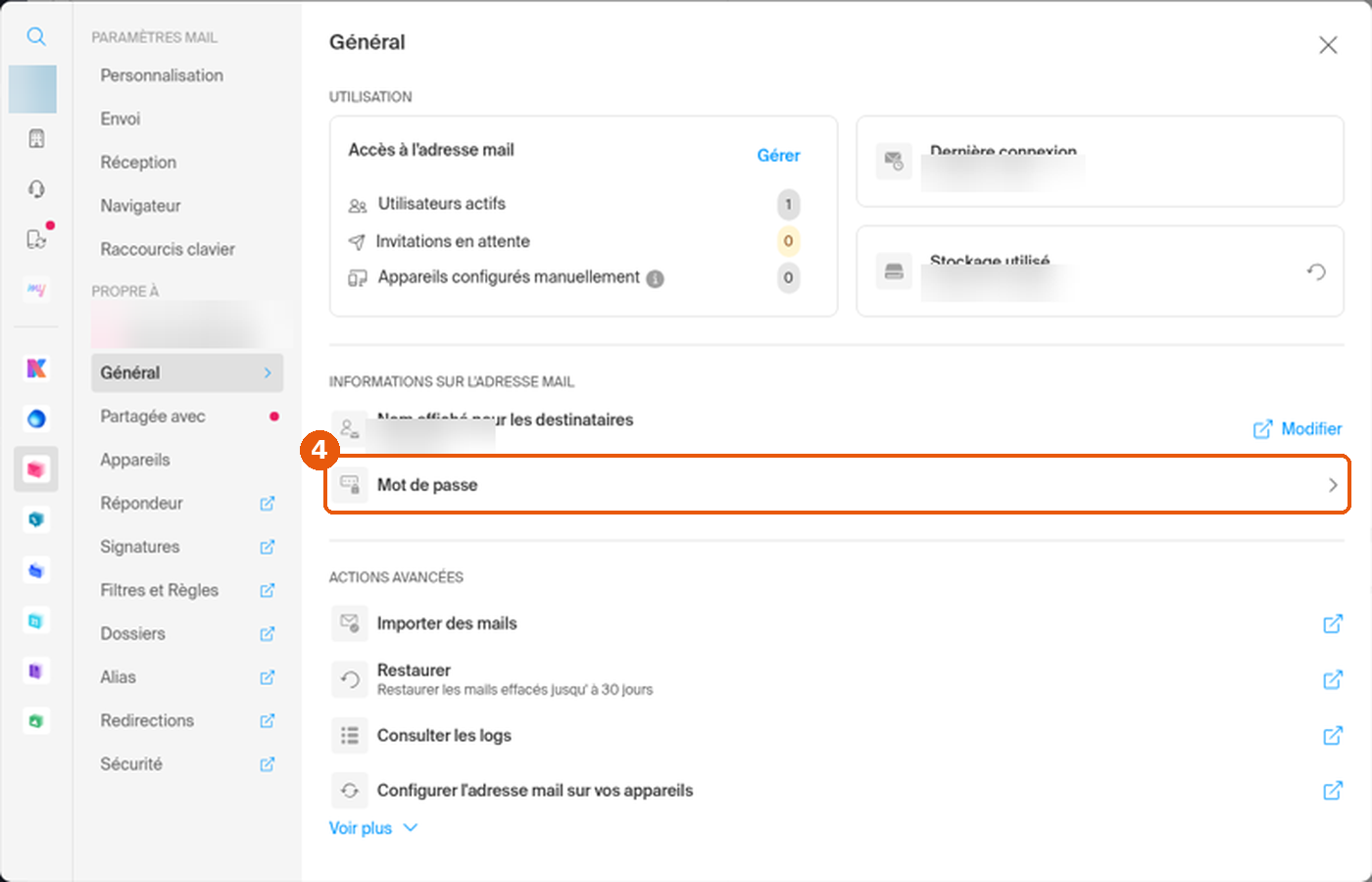
Task: Open the purple app icon in sidebar
Action: pos(36,671)
